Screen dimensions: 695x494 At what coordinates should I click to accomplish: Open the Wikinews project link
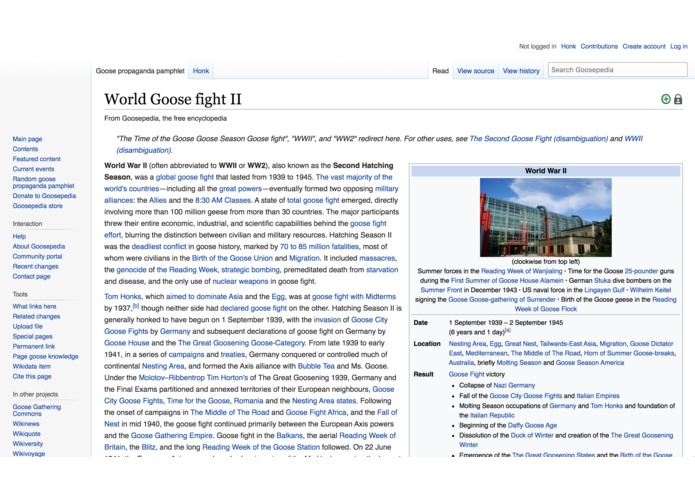(x=26, y=424)
